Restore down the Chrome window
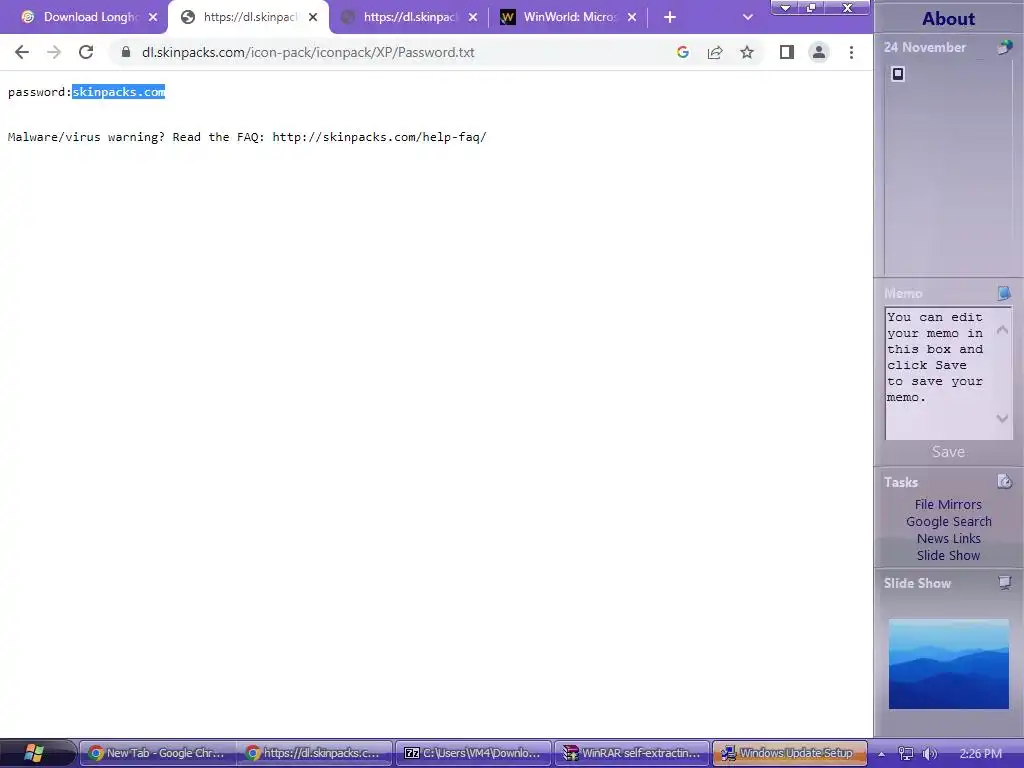The width and height of the screenshot is (1024, 768). click(x=812, y=8)
